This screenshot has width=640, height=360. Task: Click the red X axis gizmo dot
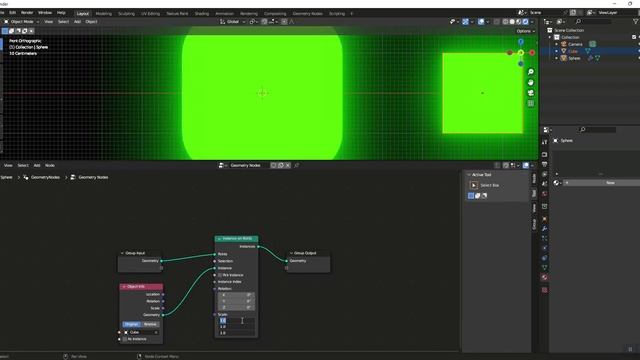tap(532, 53)
